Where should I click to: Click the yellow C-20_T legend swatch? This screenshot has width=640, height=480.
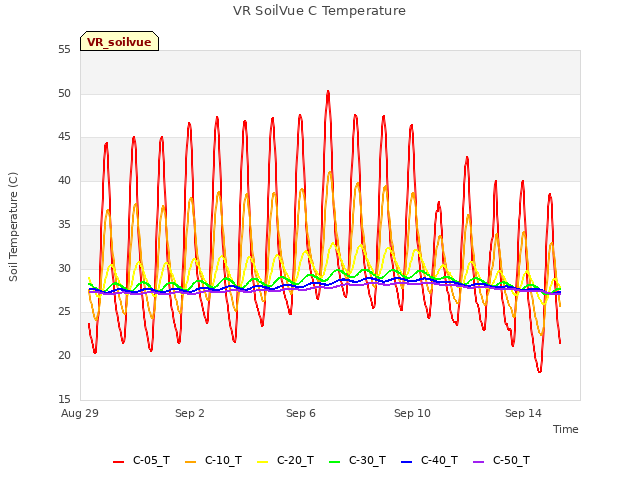[x=262, y=462]
